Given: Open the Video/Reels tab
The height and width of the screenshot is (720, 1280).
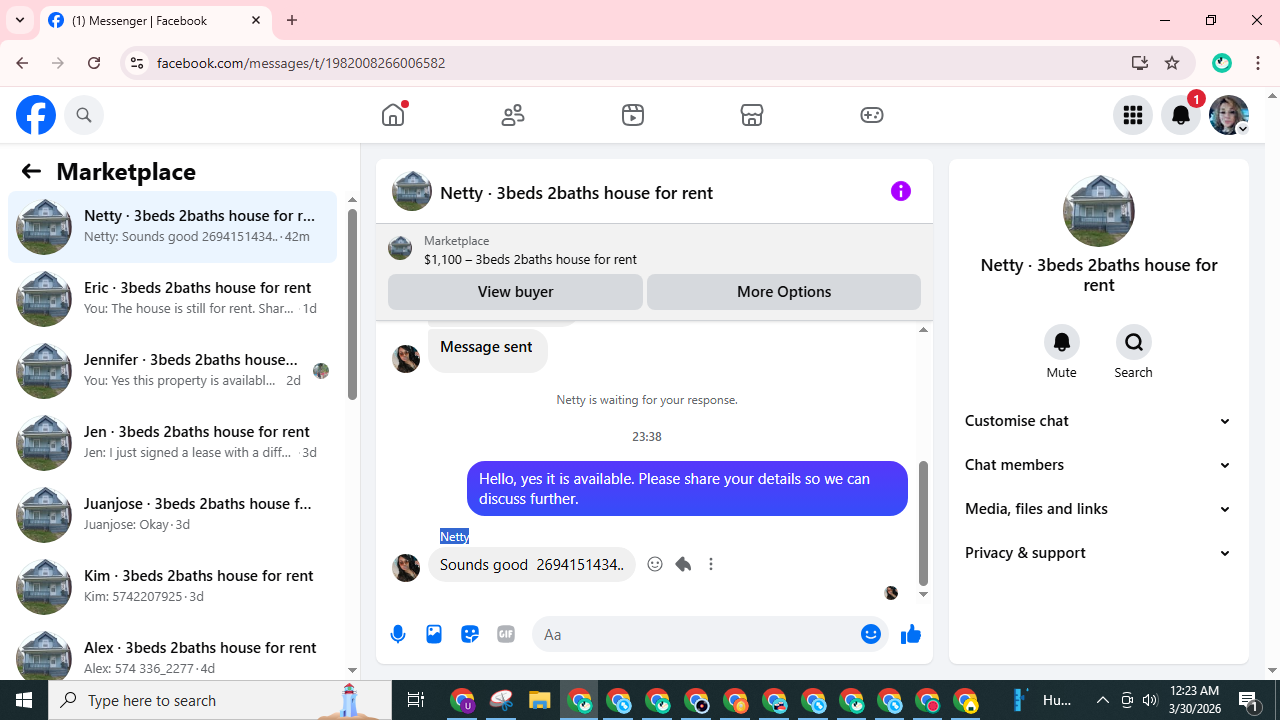Looking at the screenshot, I should [x=633, y=115].
